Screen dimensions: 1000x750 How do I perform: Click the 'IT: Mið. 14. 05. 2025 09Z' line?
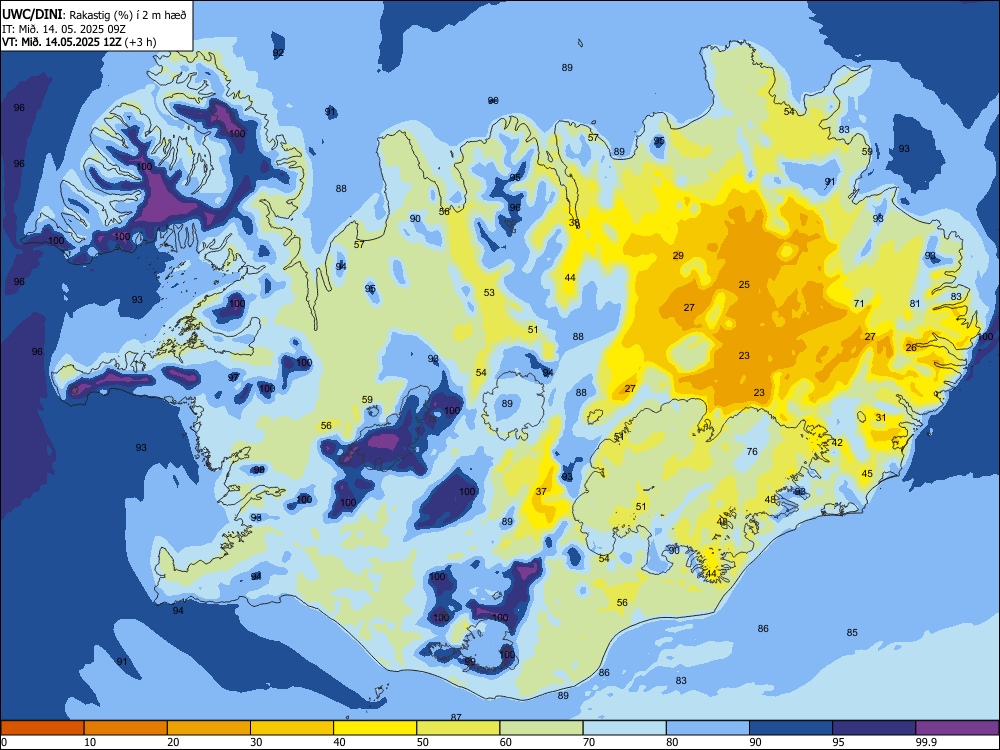pos(62,28)
